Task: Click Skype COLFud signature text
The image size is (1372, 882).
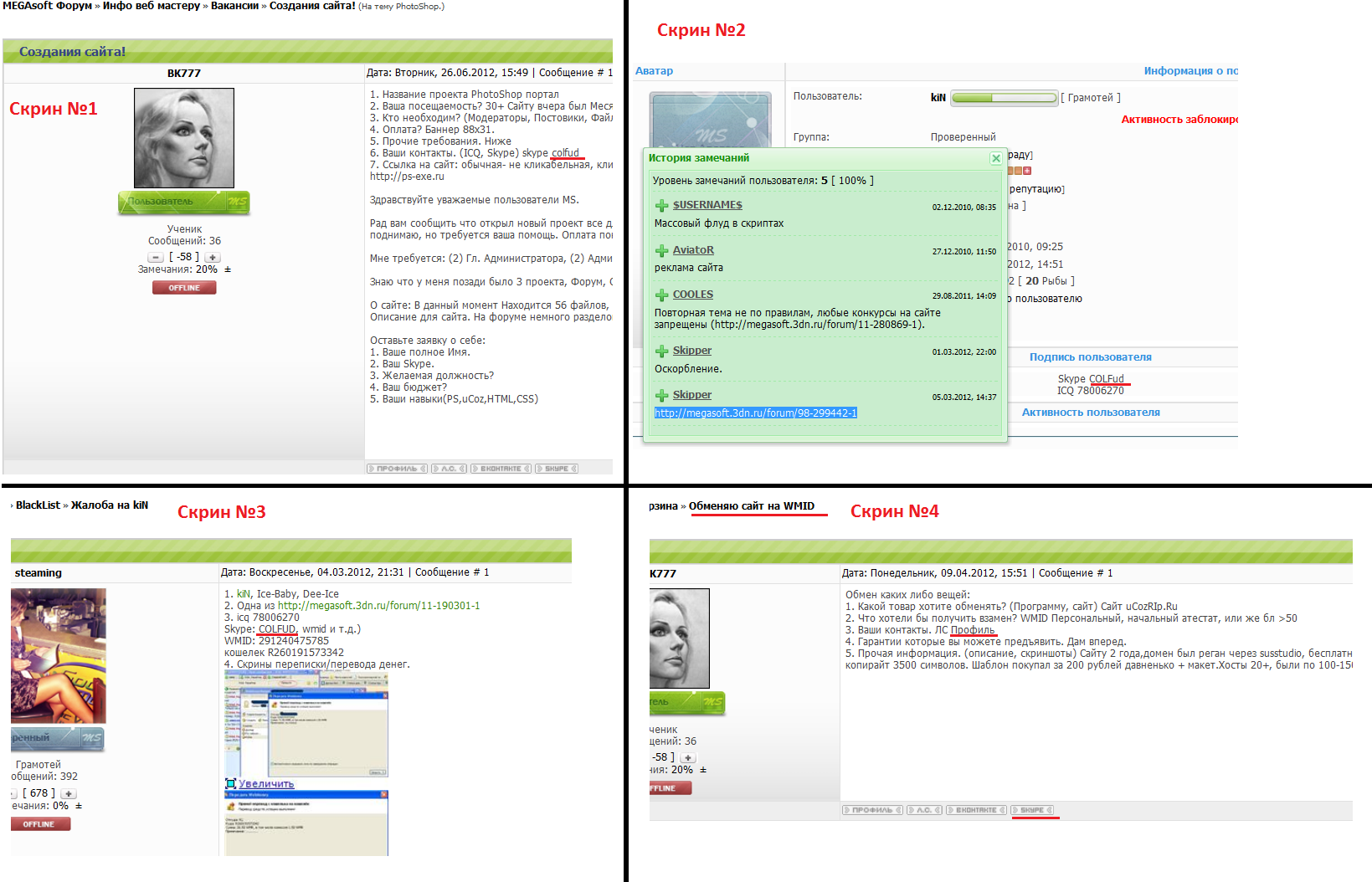Action: 1091,379
